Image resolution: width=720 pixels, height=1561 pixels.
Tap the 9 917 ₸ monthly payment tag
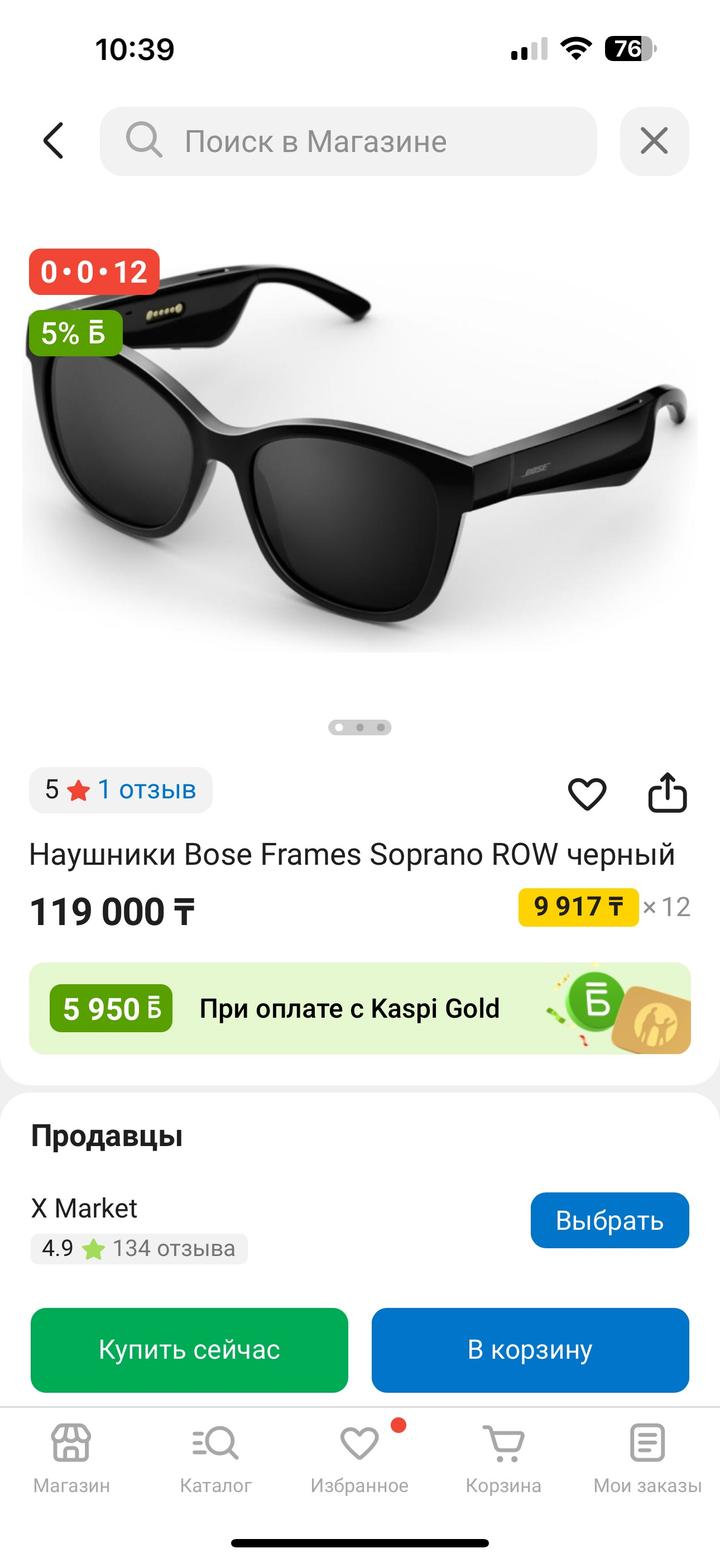coord(578,907)
